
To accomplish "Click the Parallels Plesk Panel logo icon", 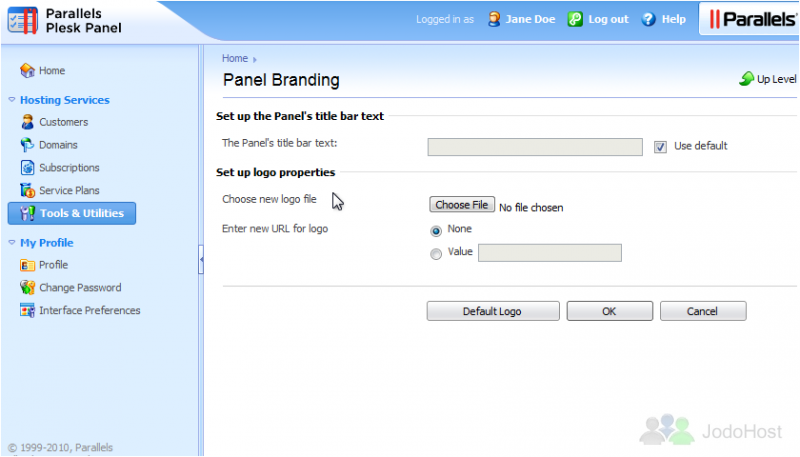I will coord(23,20).
